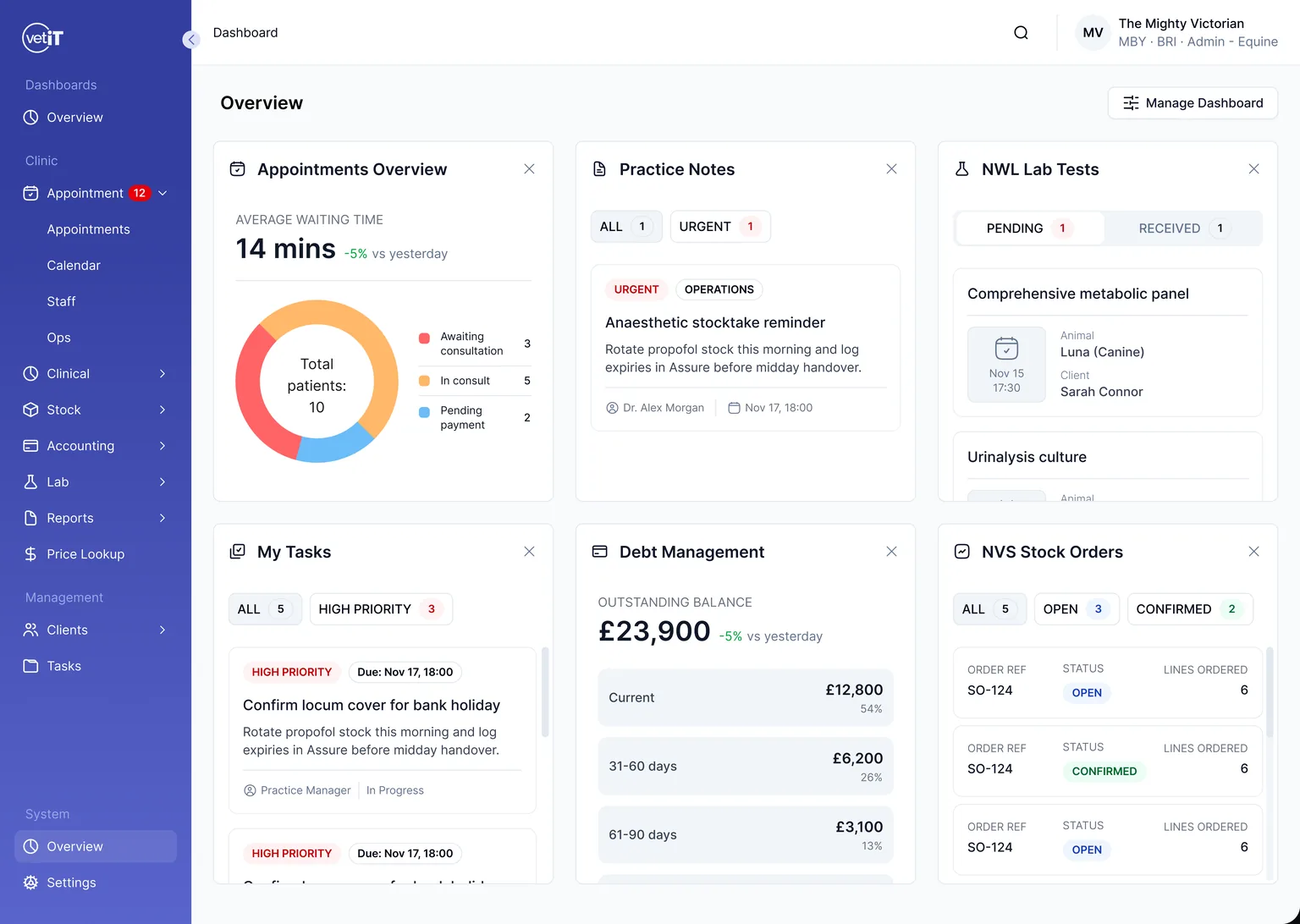Click the patients donut chart
The width and height of the screenshot is (1300, 924).
[317, 381]
